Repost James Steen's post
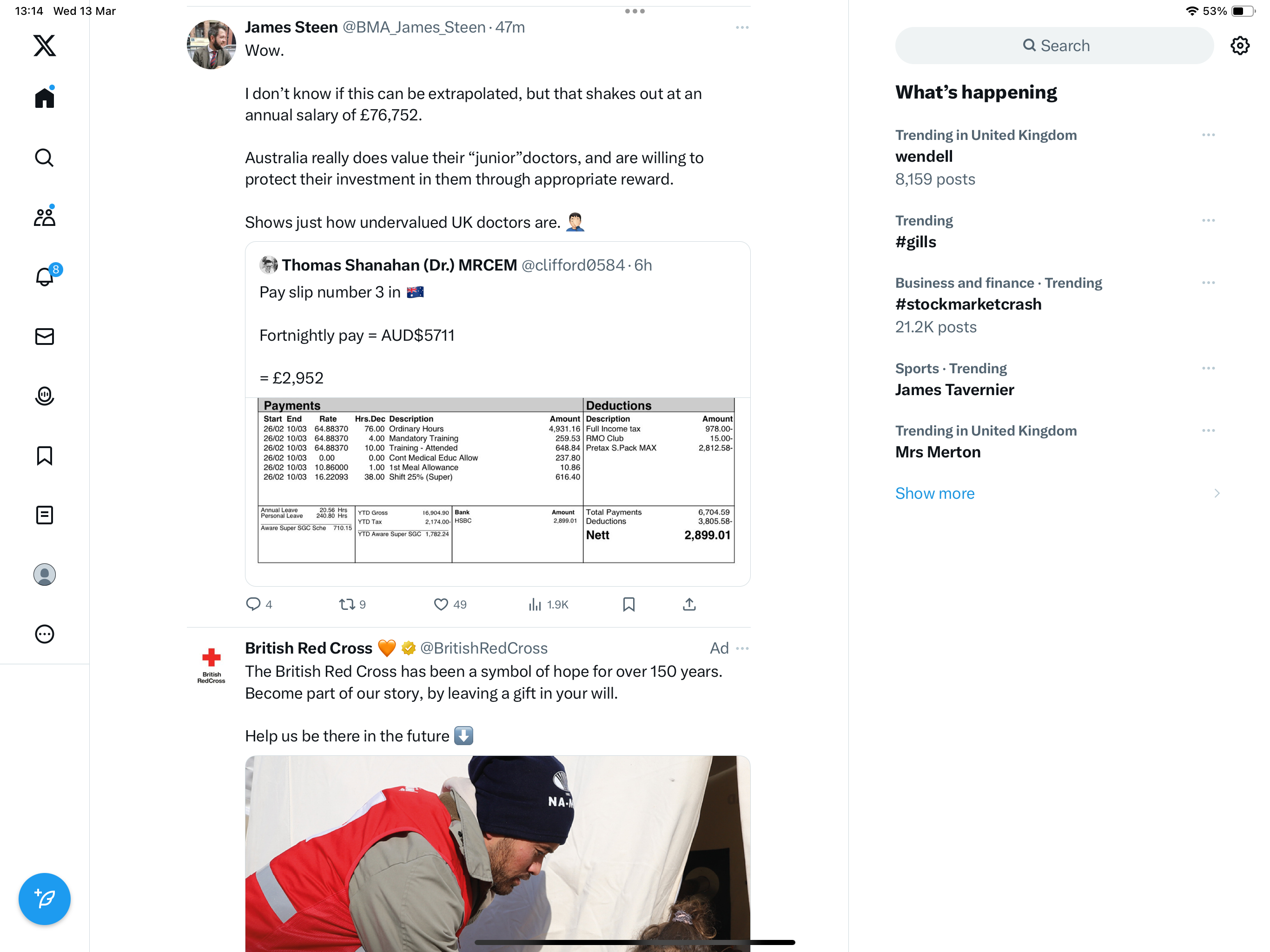This screenshot has width=1270, height=952. pos(352,604)
